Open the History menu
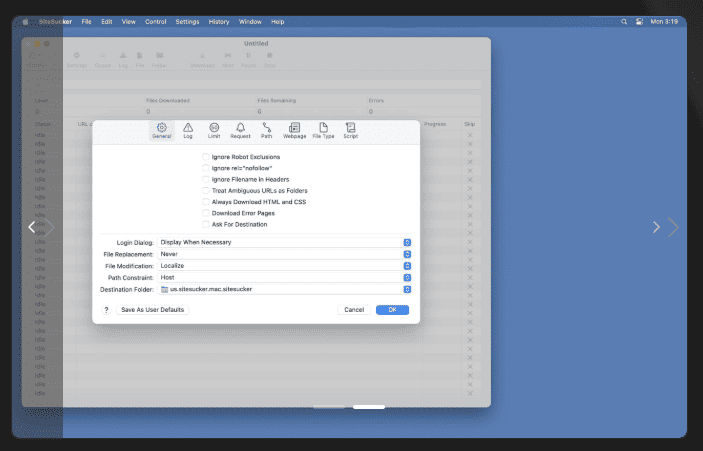The height and width of the screenshot is (451, 703). 219,22
